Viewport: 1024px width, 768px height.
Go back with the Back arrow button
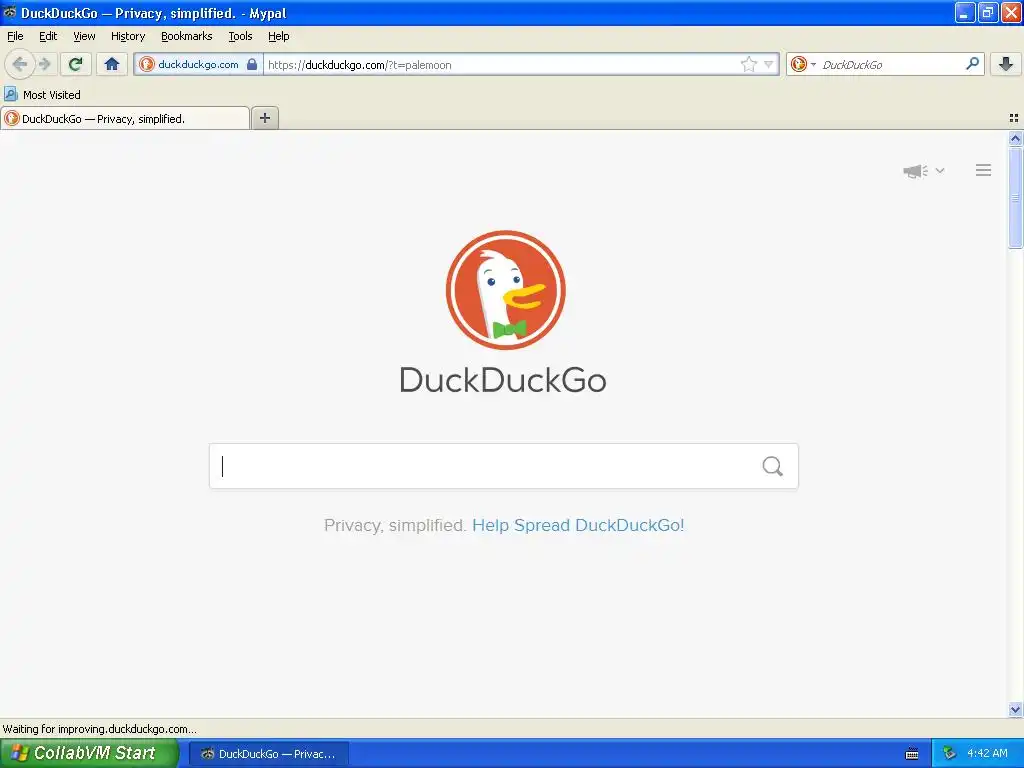tap(19, 64)
